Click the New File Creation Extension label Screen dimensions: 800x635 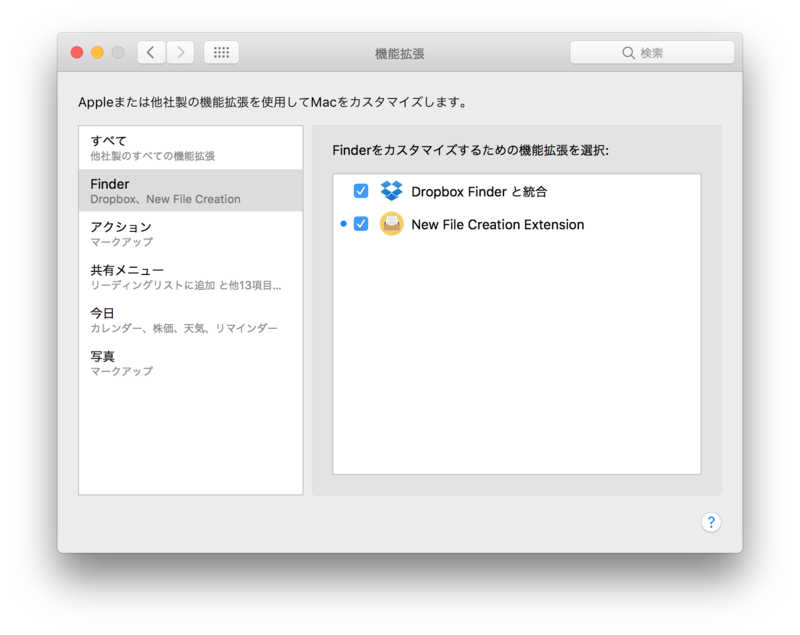click(497, 224)
